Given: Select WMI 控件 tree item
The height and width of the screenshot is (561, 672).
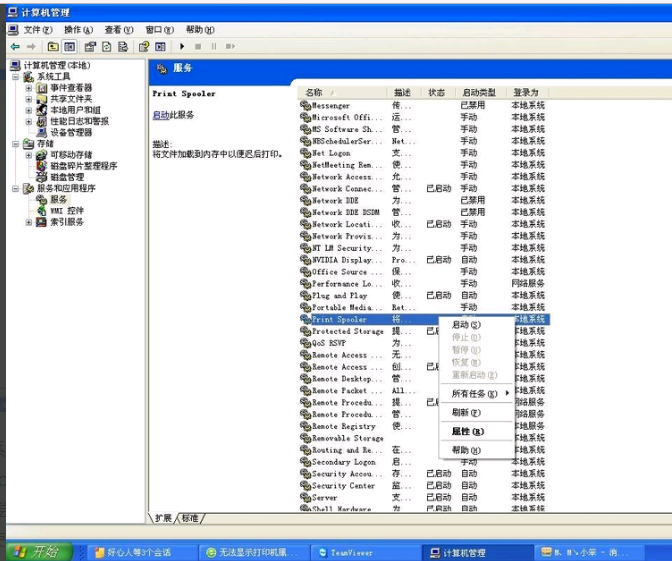Looking at the screenshot, I should point(67,210).
